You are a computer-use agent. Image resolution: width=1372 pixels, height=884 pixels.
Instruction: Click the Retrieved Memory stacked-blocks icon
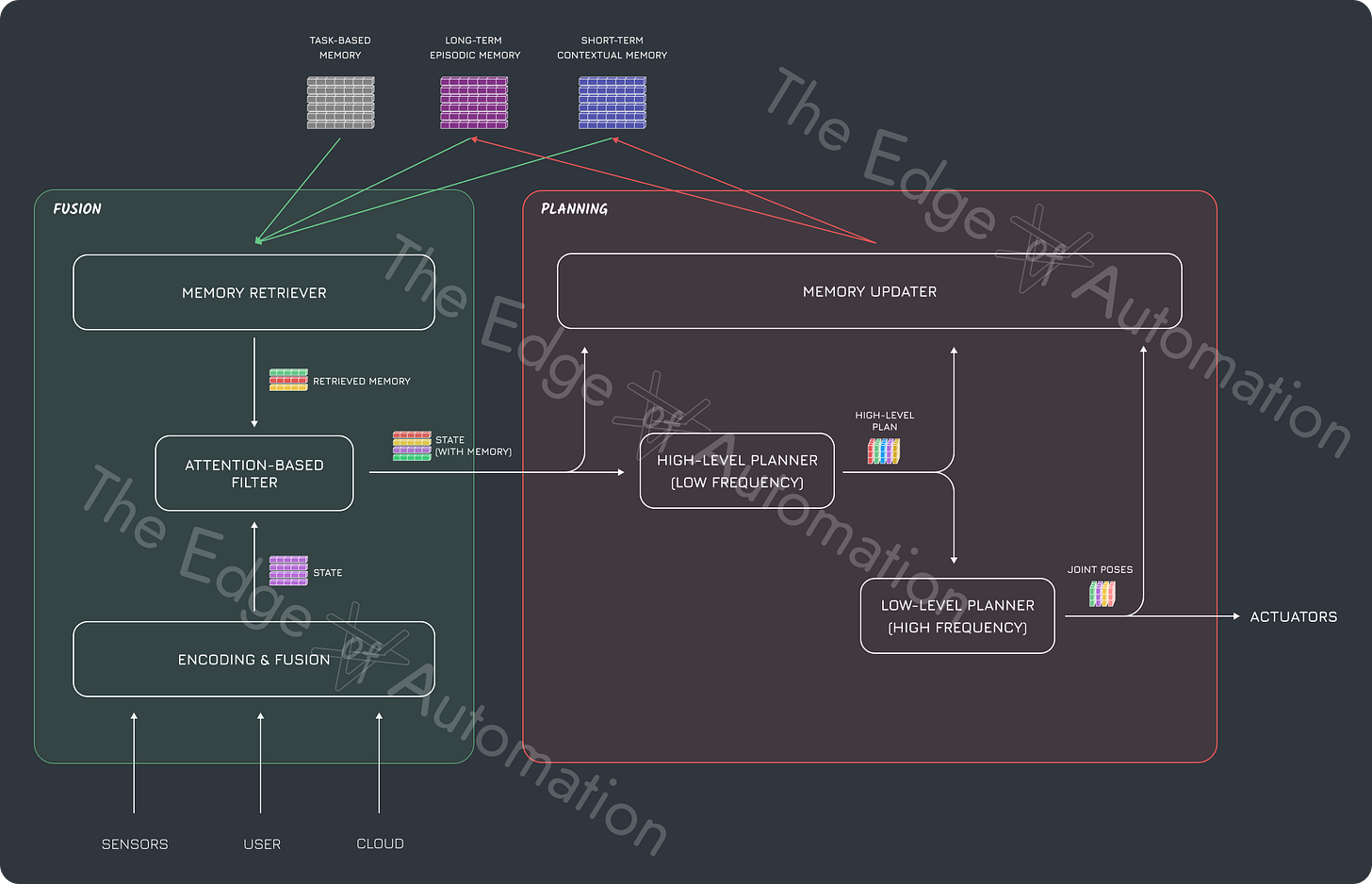coord(288,380)
